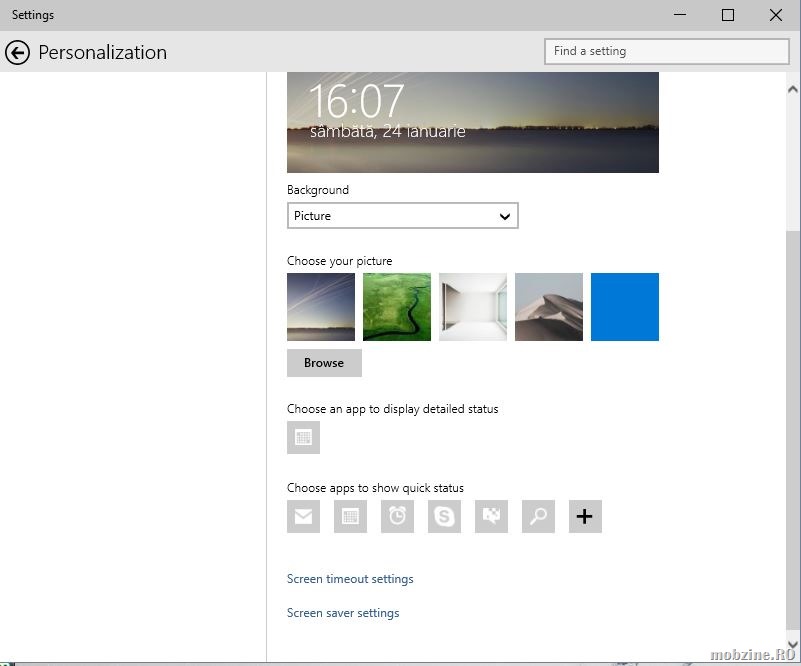Click the Browse button
801x666 pixels.
pos(324,363)
